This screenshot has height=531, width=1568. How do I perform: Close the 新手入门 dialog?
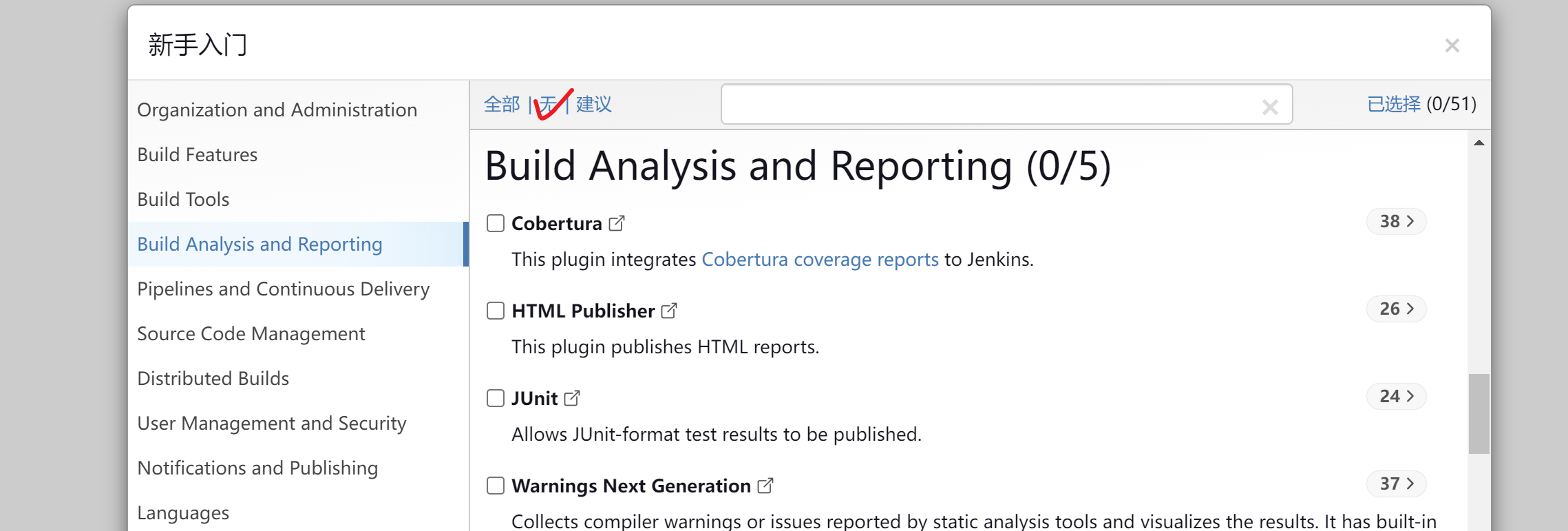click(x=1452, y=45)
